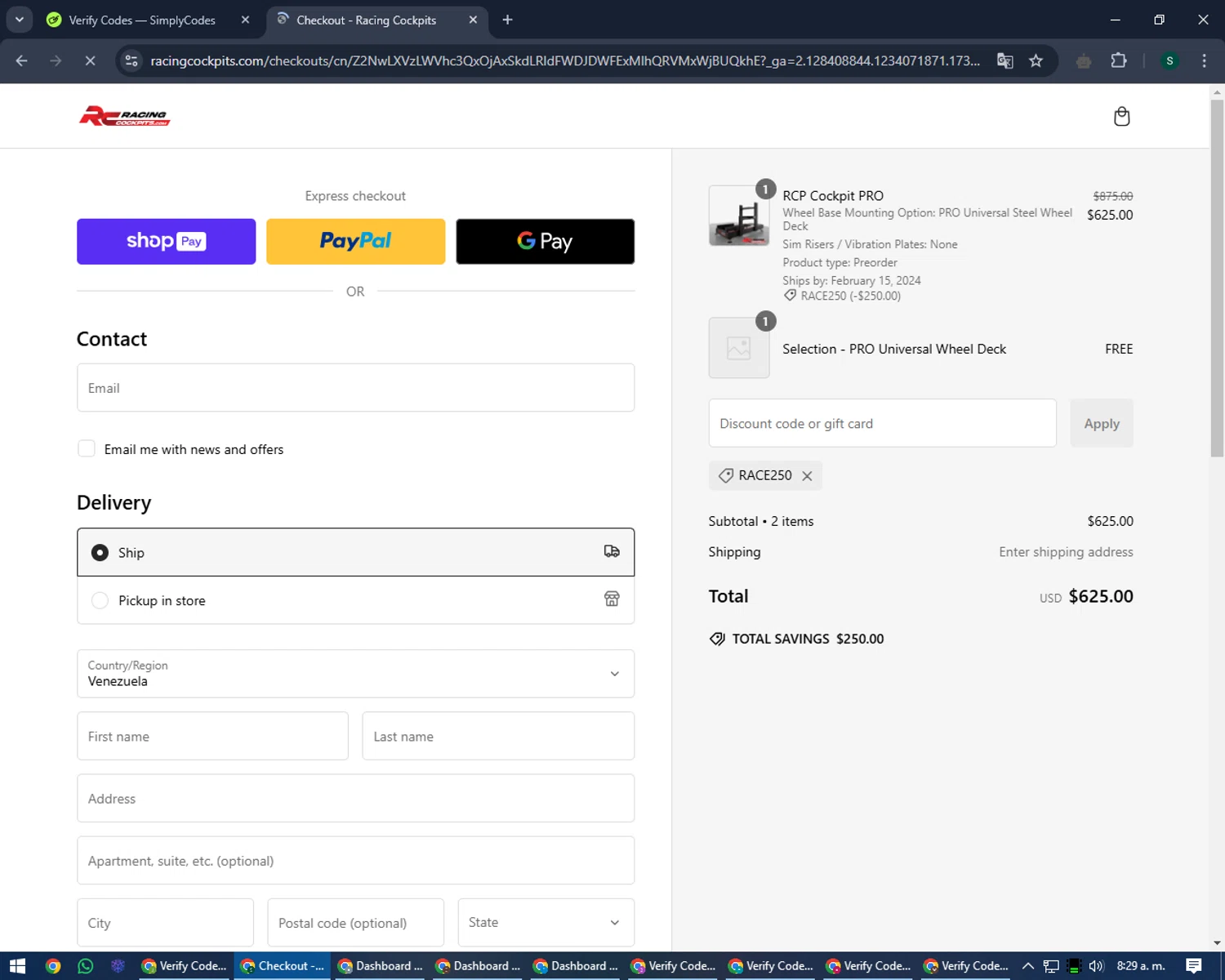Image resolution: width=1225 pixels, height=980 pixels.
Task: Open the State dropdown
Action: tap(546, 923)
